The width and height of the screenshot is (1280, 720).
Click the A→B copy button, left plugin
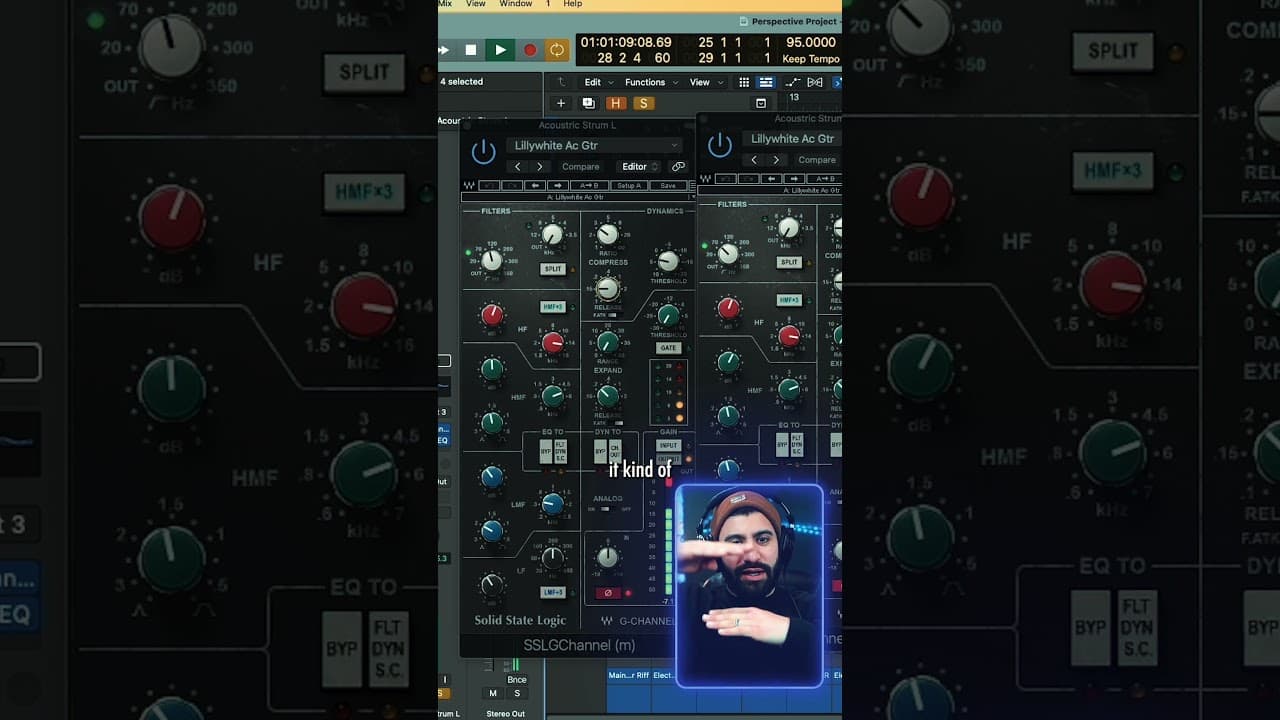590,186
